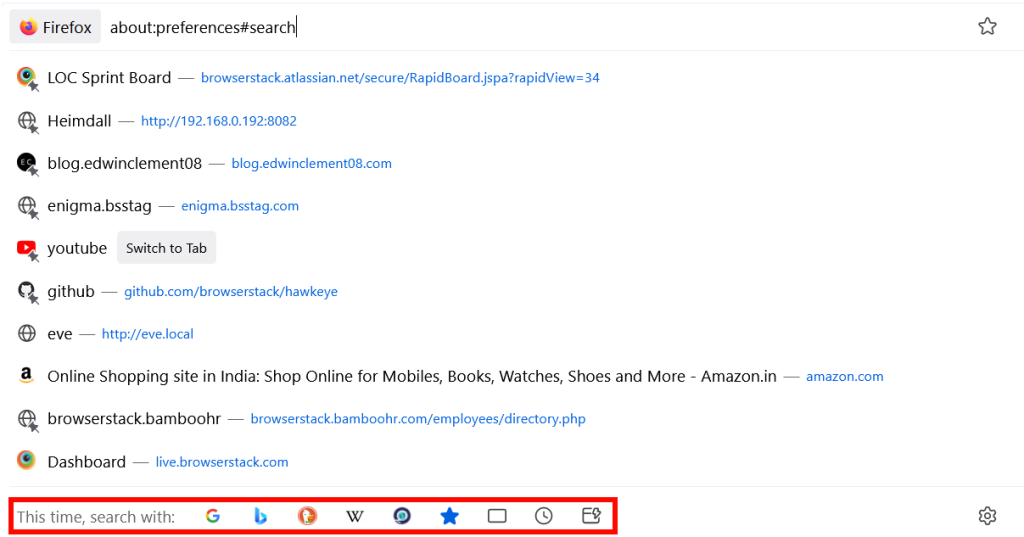Open bamboohr employees directory link
This screenshot has height=537, width=1024.
[x=418, y=419]
